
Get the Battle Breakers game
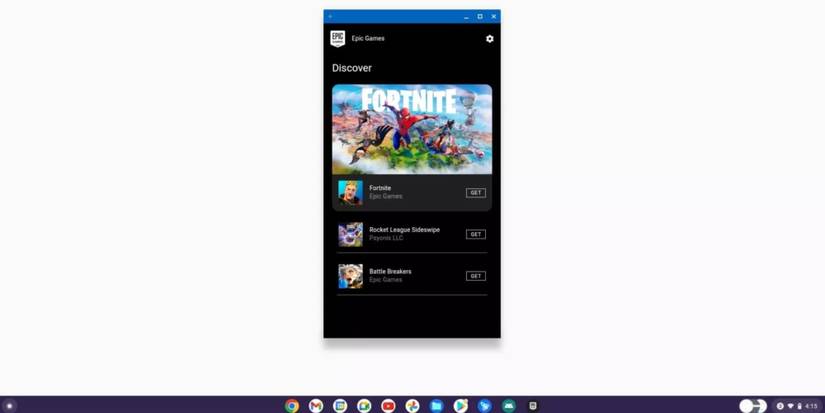(x=476, y=276)
